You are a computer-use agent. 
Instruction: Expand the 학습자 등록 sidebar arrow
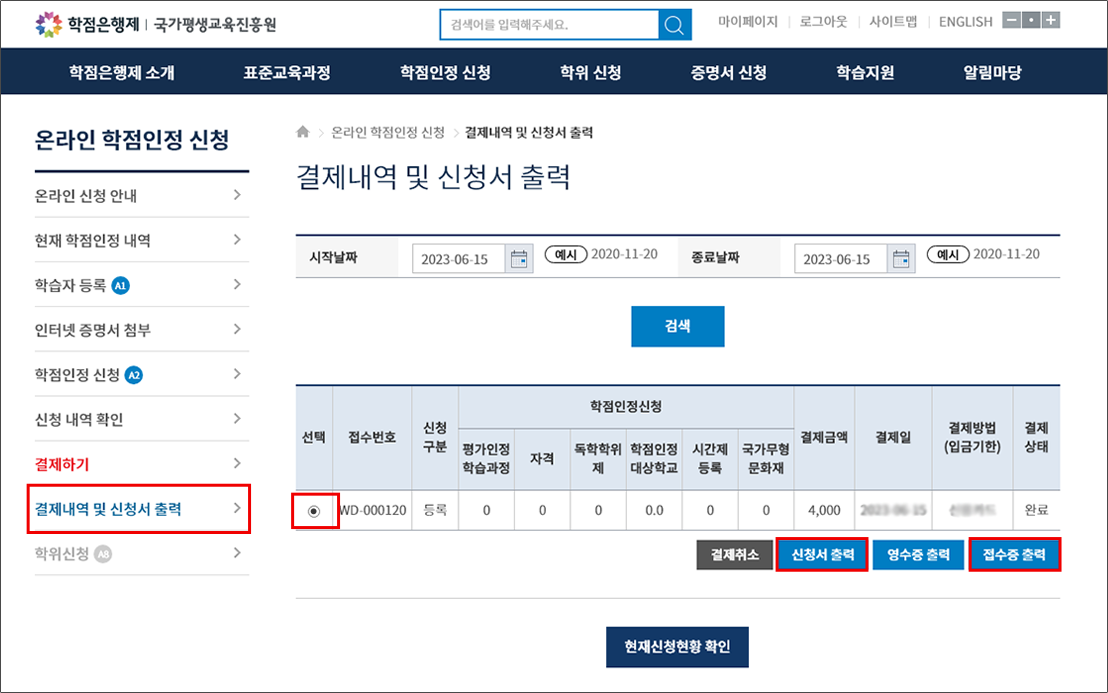click(237, 285)
